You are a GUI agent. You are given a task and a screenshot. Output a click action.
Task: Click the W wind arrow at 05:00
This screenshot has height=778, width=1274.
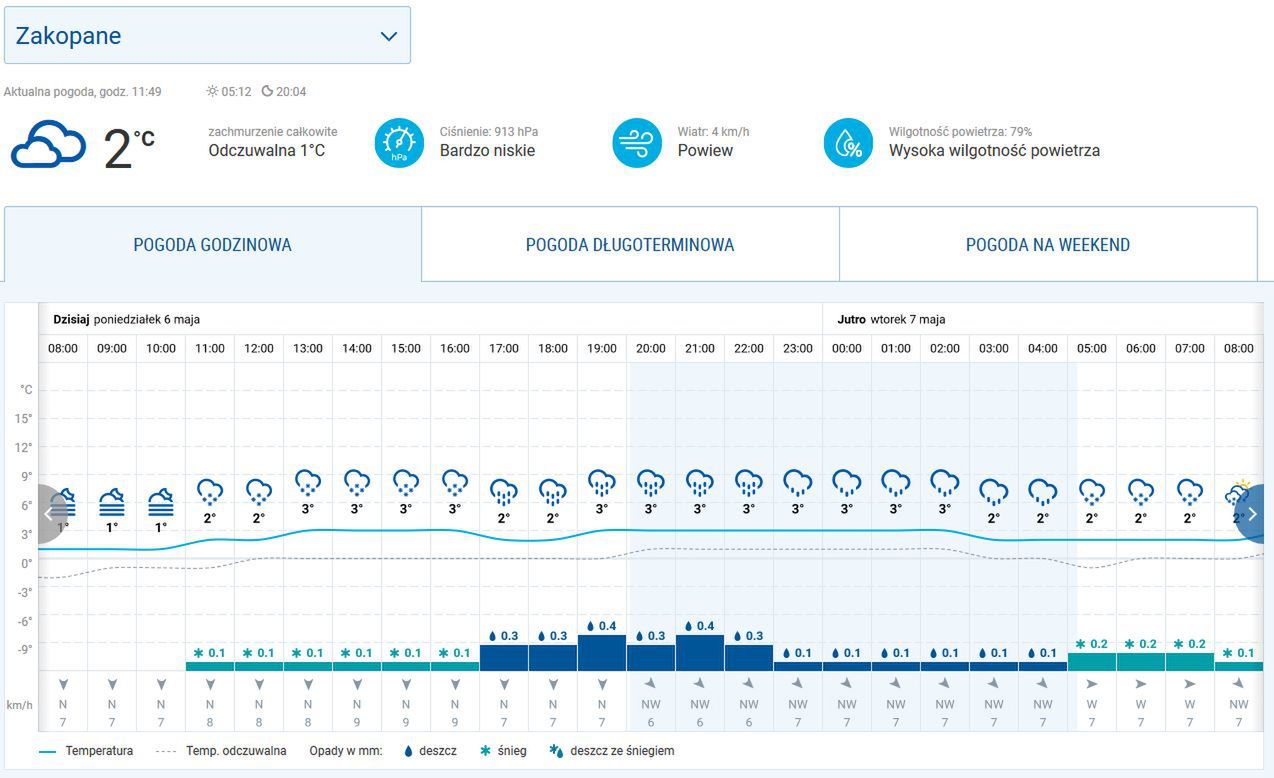click(1092, 684)
